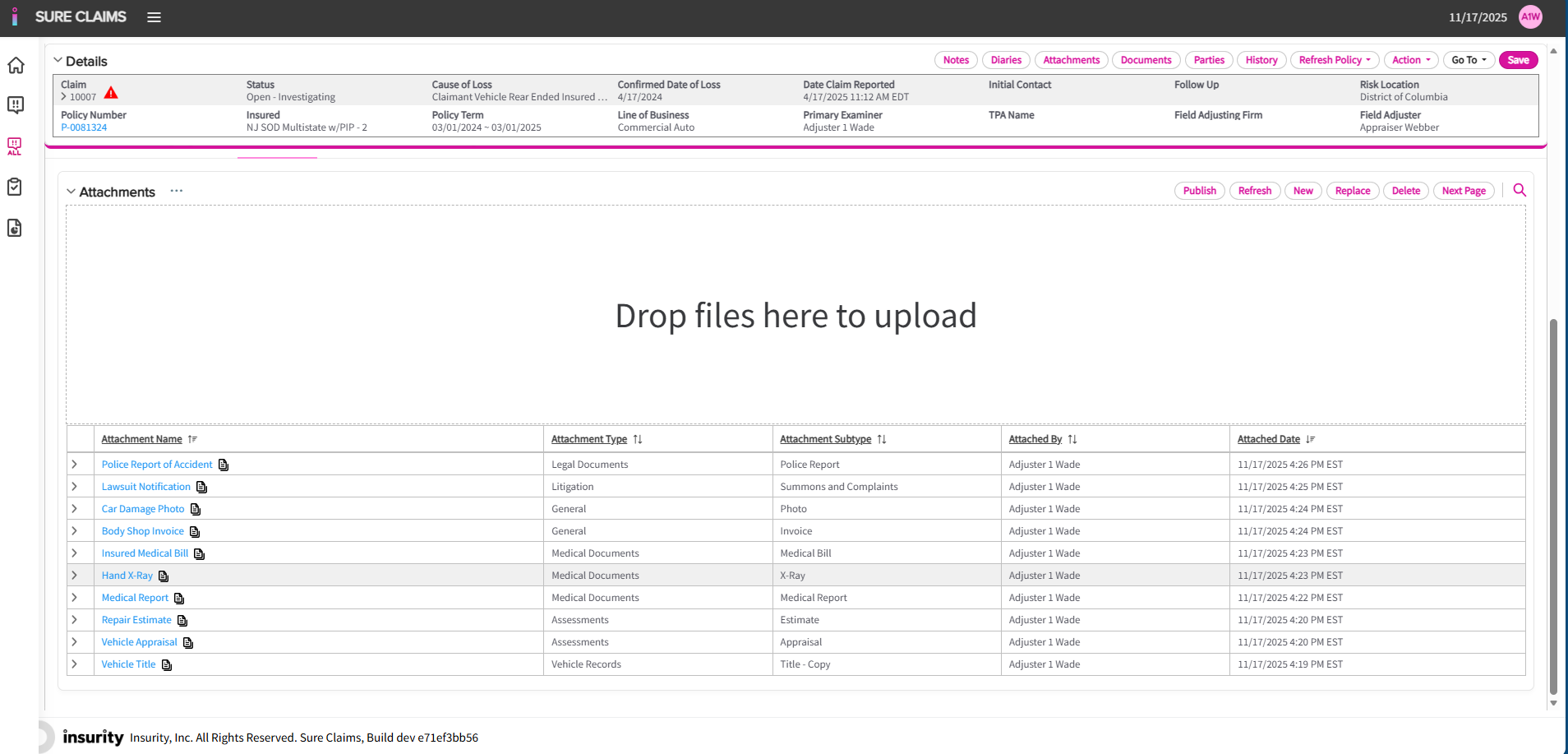Click the Home icon in left sidebar
Image resolution: width=1568 pixels, height=754 pixels.
(16, 65)
